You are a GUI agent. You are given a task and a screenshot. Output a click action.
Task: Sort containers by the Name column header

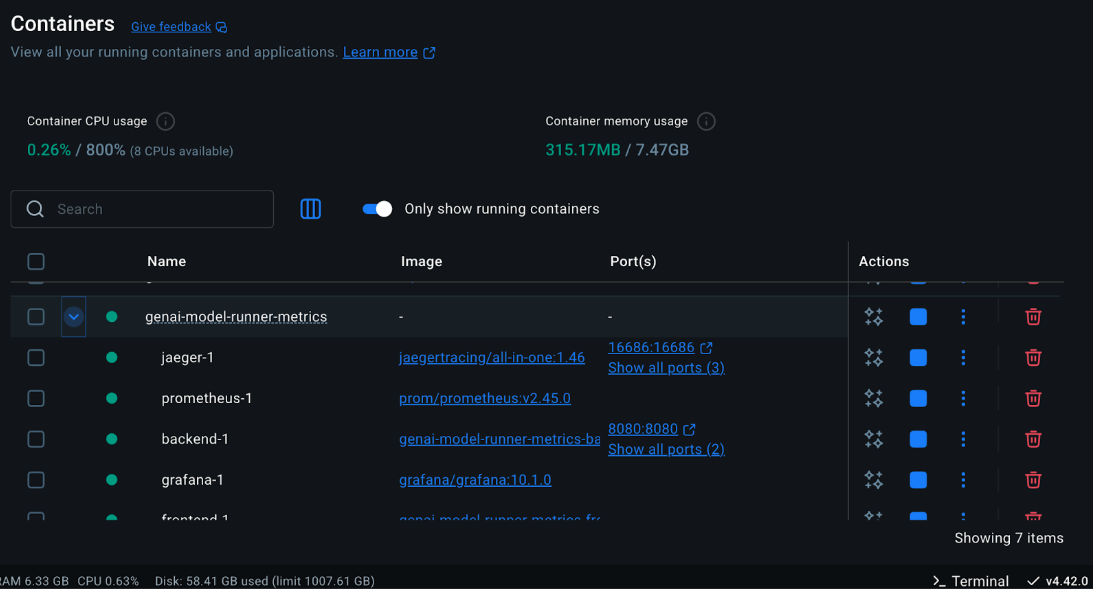pyautogui.click(x=166, y=262)
